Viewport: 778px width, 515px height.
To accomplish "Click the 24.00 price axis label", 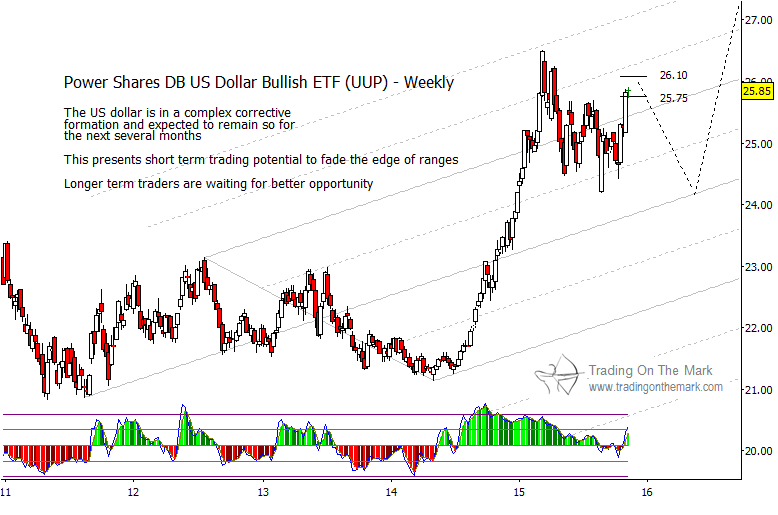I will point(759,205).
